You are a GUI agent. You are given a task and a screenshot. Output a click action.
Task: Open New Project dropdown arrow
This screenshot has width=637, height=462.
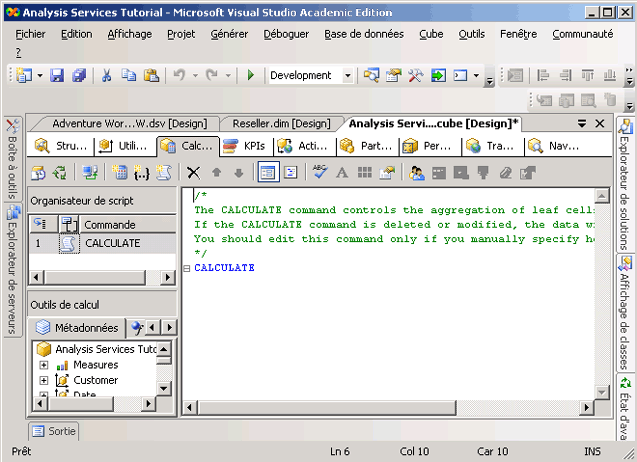(x=40, y=76)
